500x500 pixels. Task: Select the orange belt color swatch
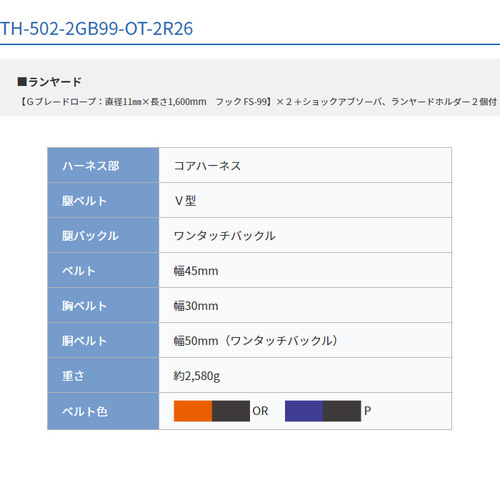[x=212, y=411]
